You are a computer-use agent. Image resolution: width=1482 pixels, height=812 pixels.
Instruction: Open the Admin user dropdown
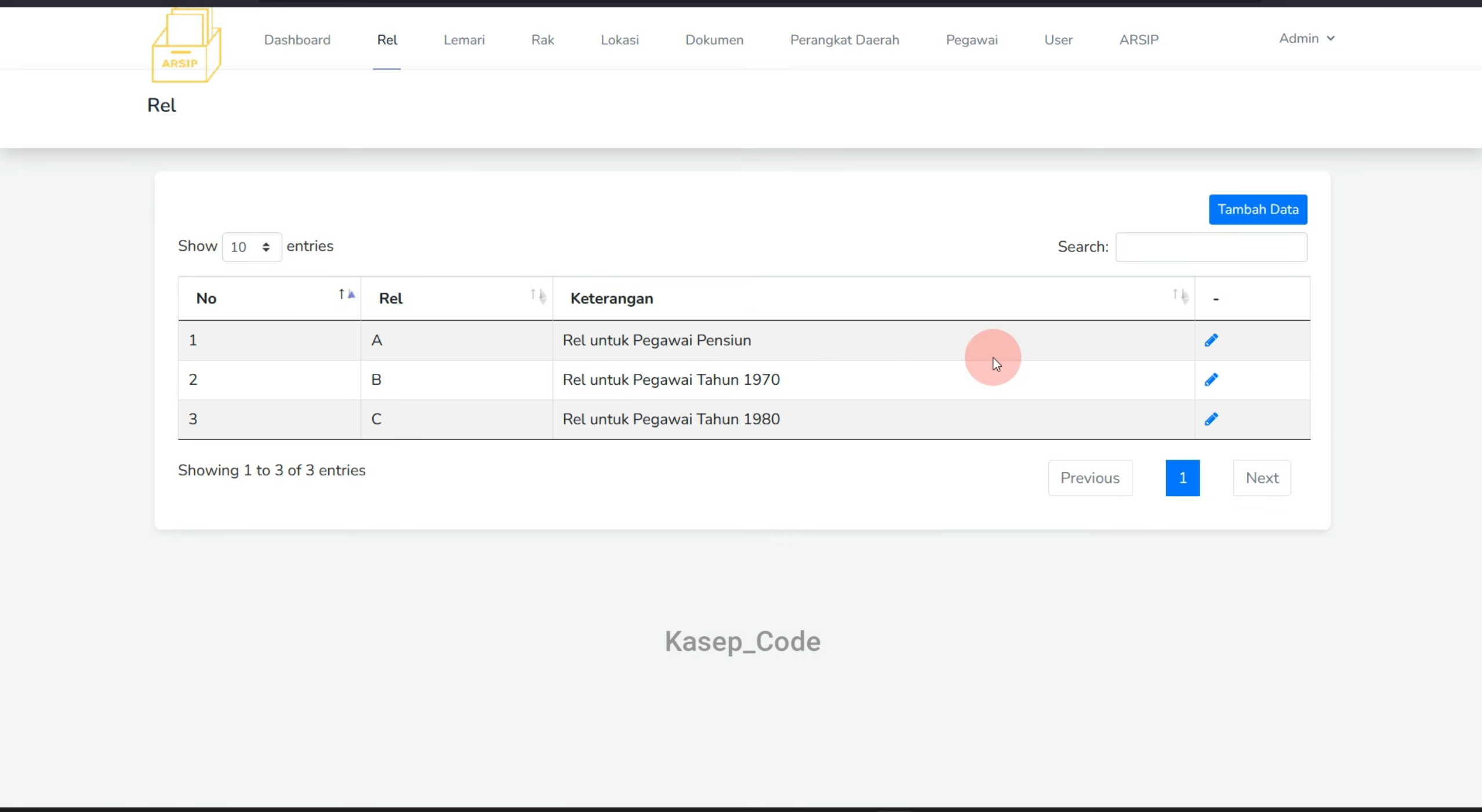(1307, 38)
